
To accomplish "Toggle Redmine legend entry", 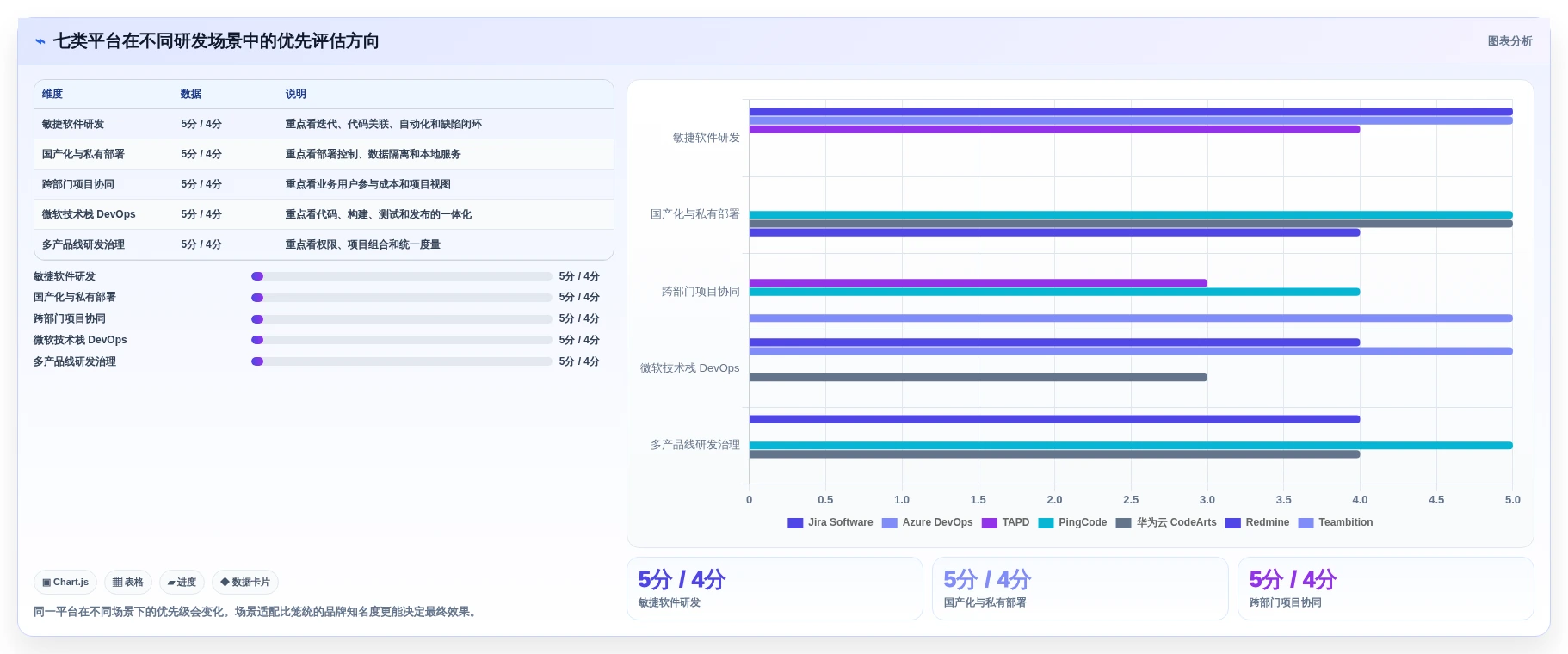I will click(x=1257, y=522).
